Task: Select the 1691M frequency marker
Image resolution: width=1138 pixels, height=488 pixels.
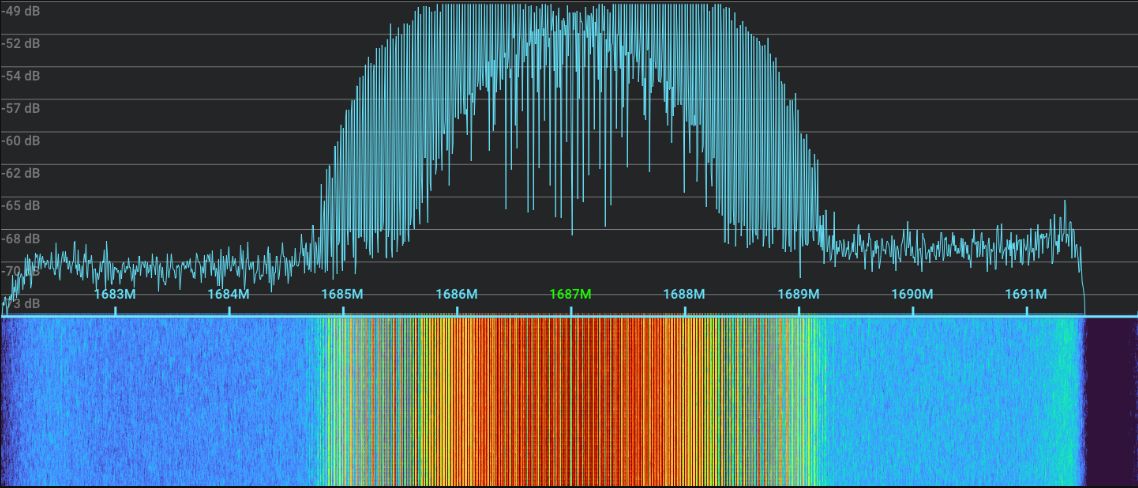Action: click(1026, 295)
